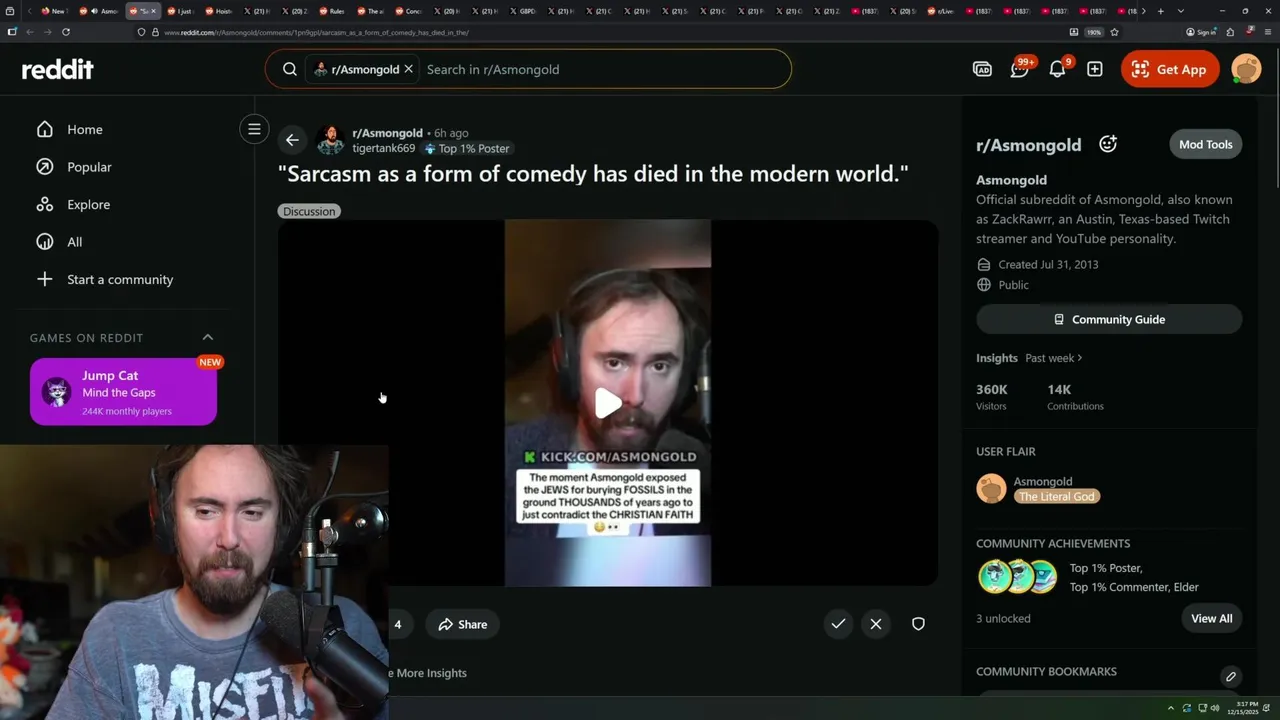Open r/Asmongold link above post
Image resolution: width=1280 pixels, height=720 pixels.
pyautogui.click(x=387, y=133)
